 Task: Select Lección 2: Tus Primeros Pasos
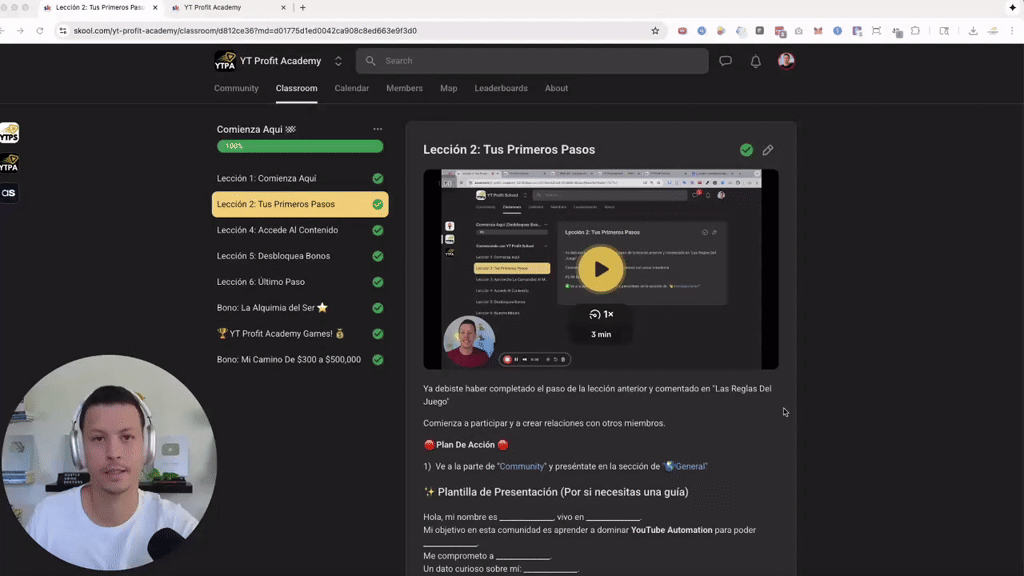(x=300, y=204)
